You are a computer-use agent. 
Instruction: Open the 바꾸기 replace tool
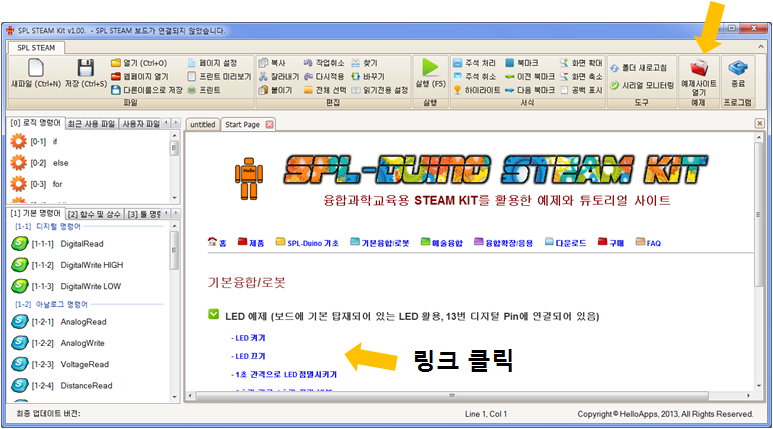tap(368, 76)
